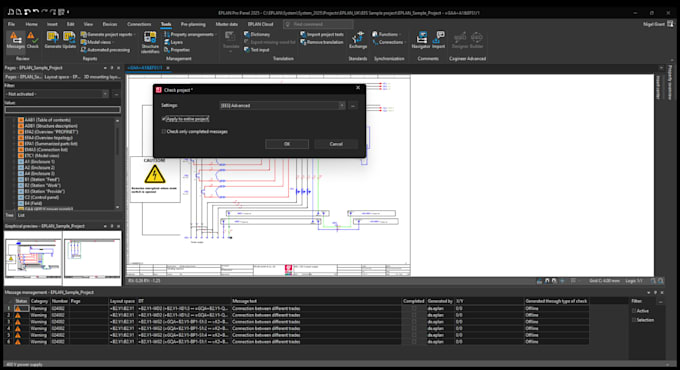Tick Completed checkbox in message row 6
The height and width of the screenshot is (370, 680).
(x=414, y=342)
